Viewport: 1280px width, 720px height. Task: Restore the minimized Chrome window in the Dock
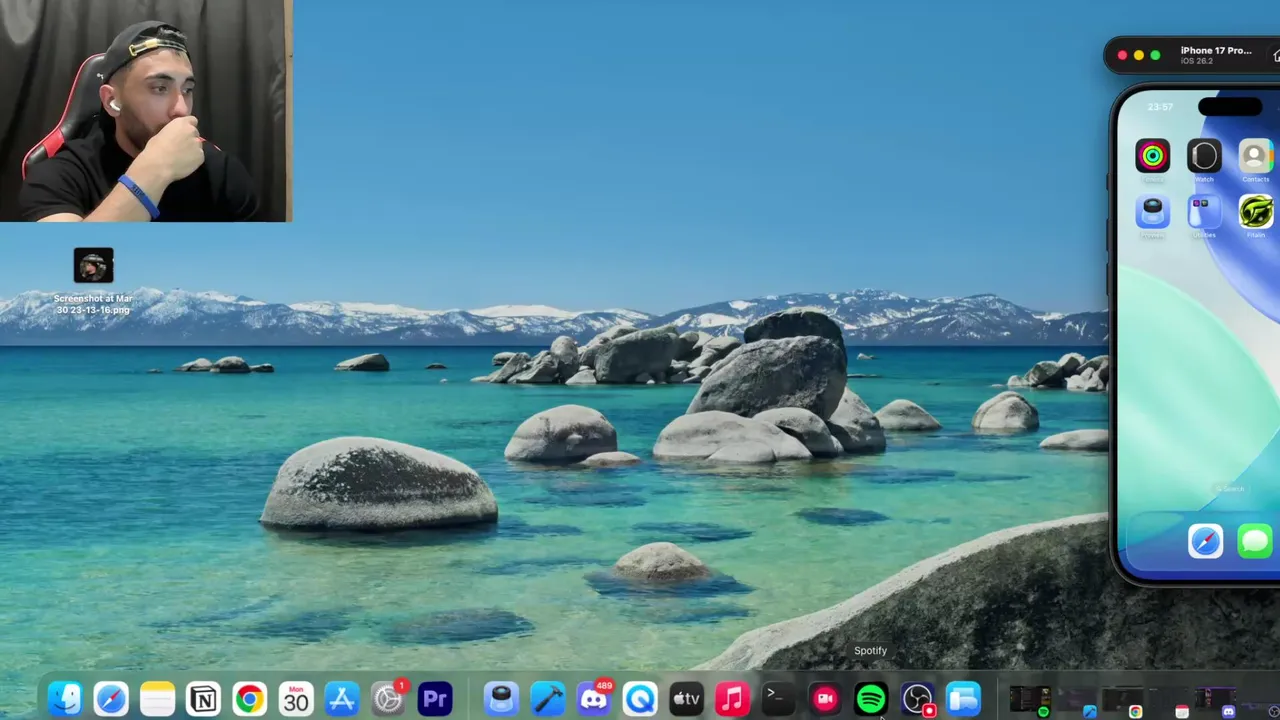click(1123, 699)
